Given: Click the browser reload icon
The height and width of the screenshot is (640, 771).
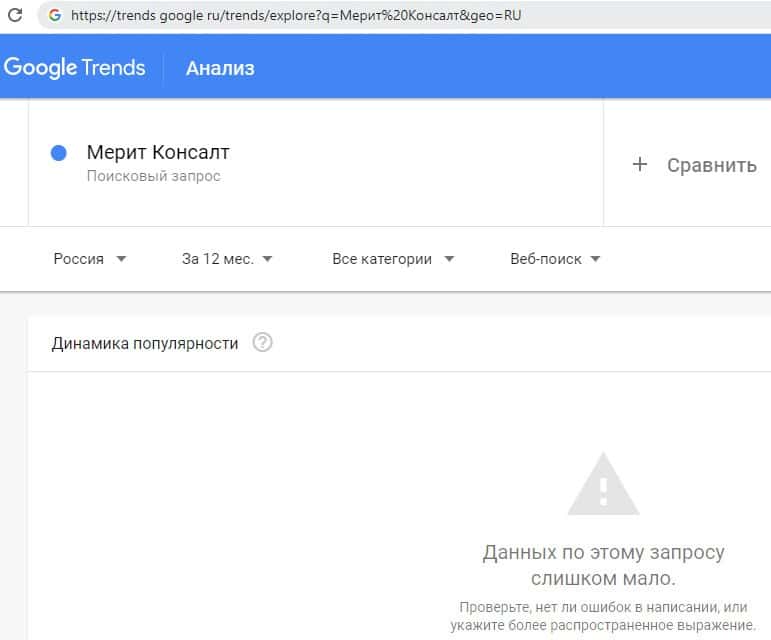Looking at the screenshot, I should coord(15,16).
